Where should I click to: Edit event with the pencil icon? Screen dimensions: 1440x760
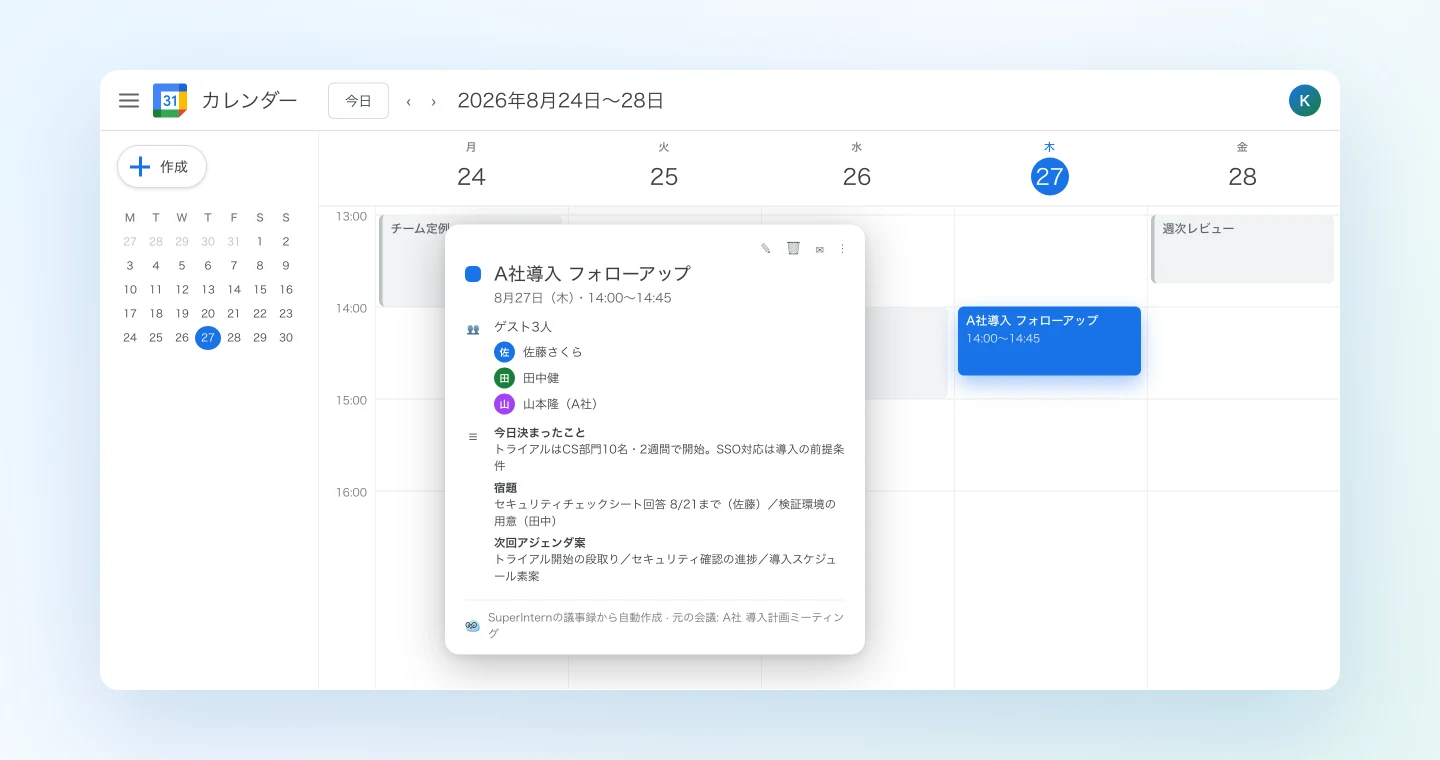tap(766, 248)
